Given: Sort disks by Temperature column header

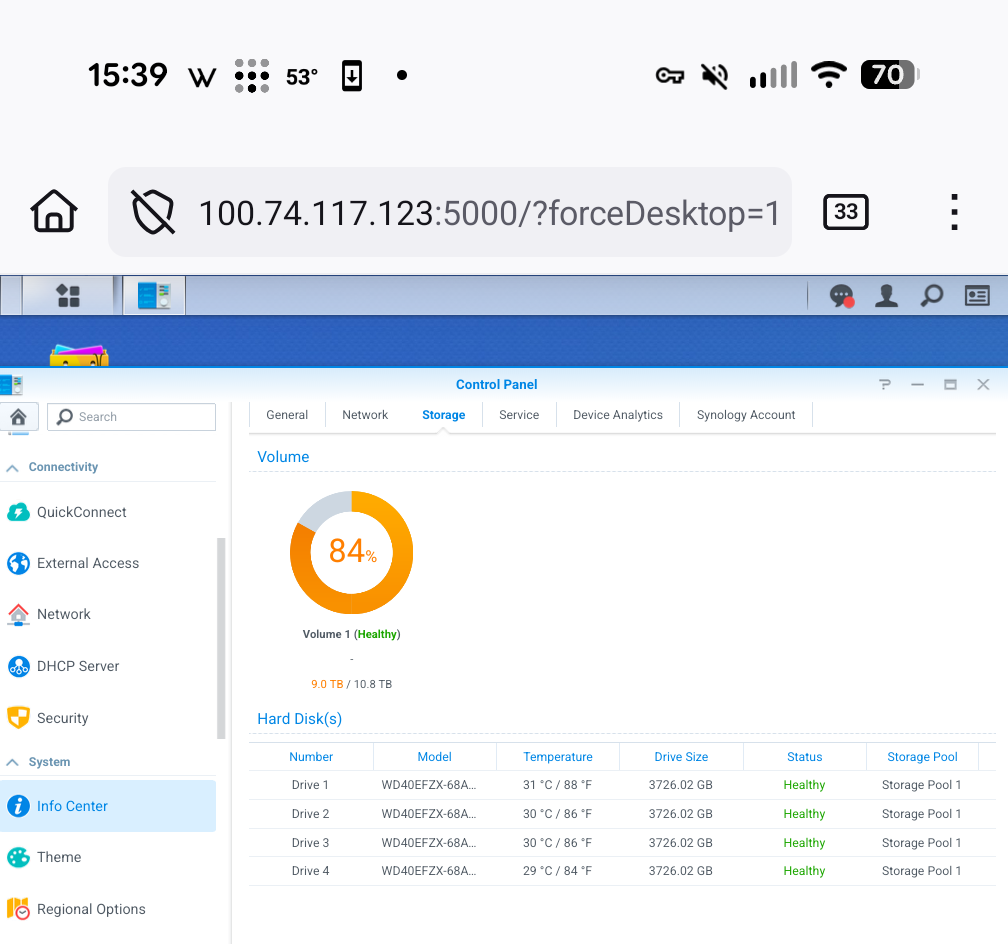Looking at the screenshot, I should coord(558,757).
